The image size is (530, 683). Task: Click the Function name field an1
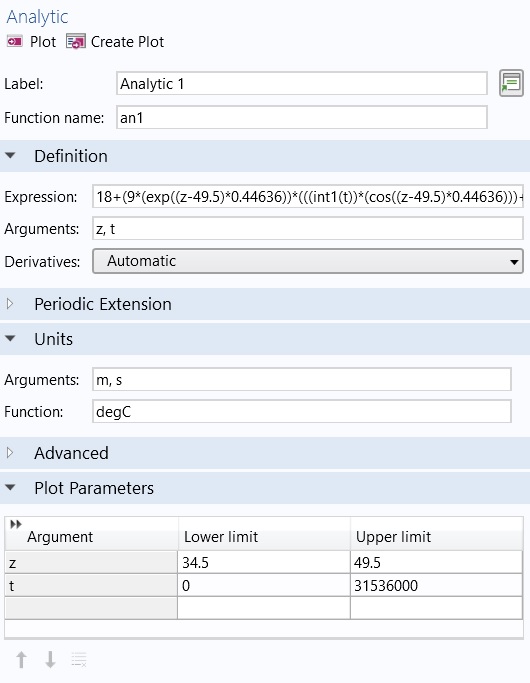pyautogui.click(x=301, y=117)
